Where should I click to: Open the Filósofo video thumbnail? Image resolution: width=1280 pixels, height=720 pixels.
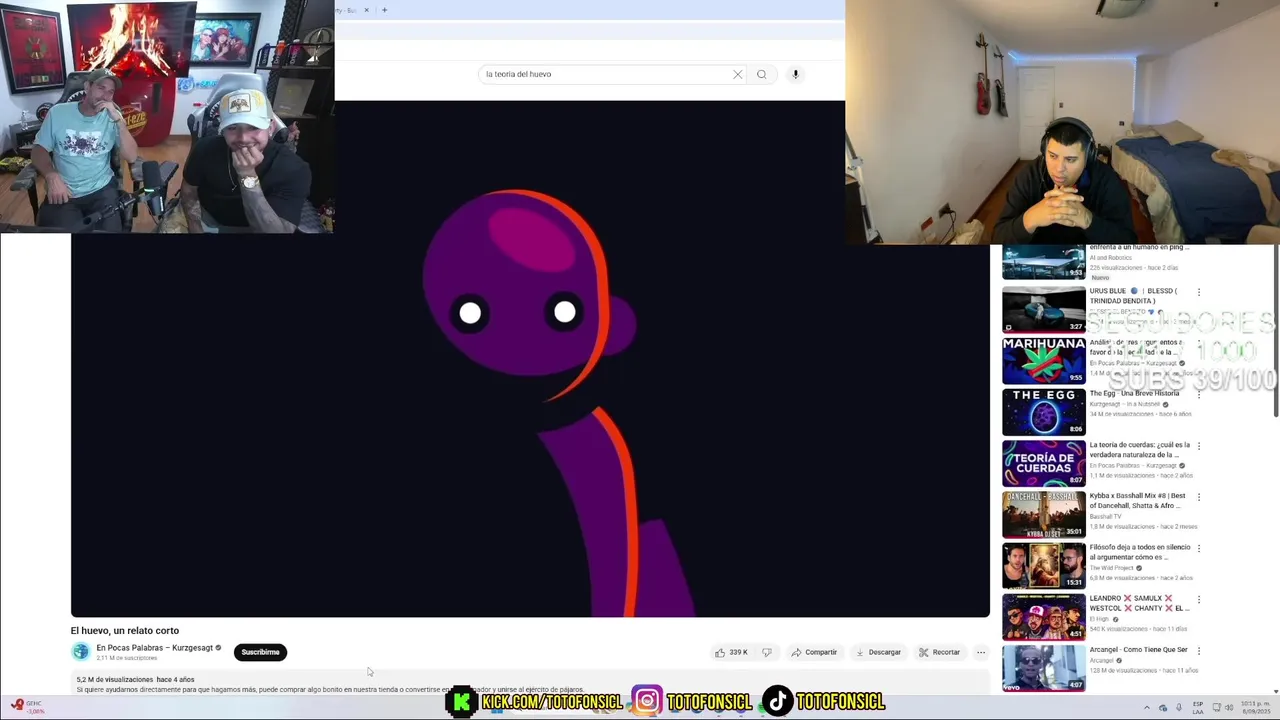[x=1043, y=565]
